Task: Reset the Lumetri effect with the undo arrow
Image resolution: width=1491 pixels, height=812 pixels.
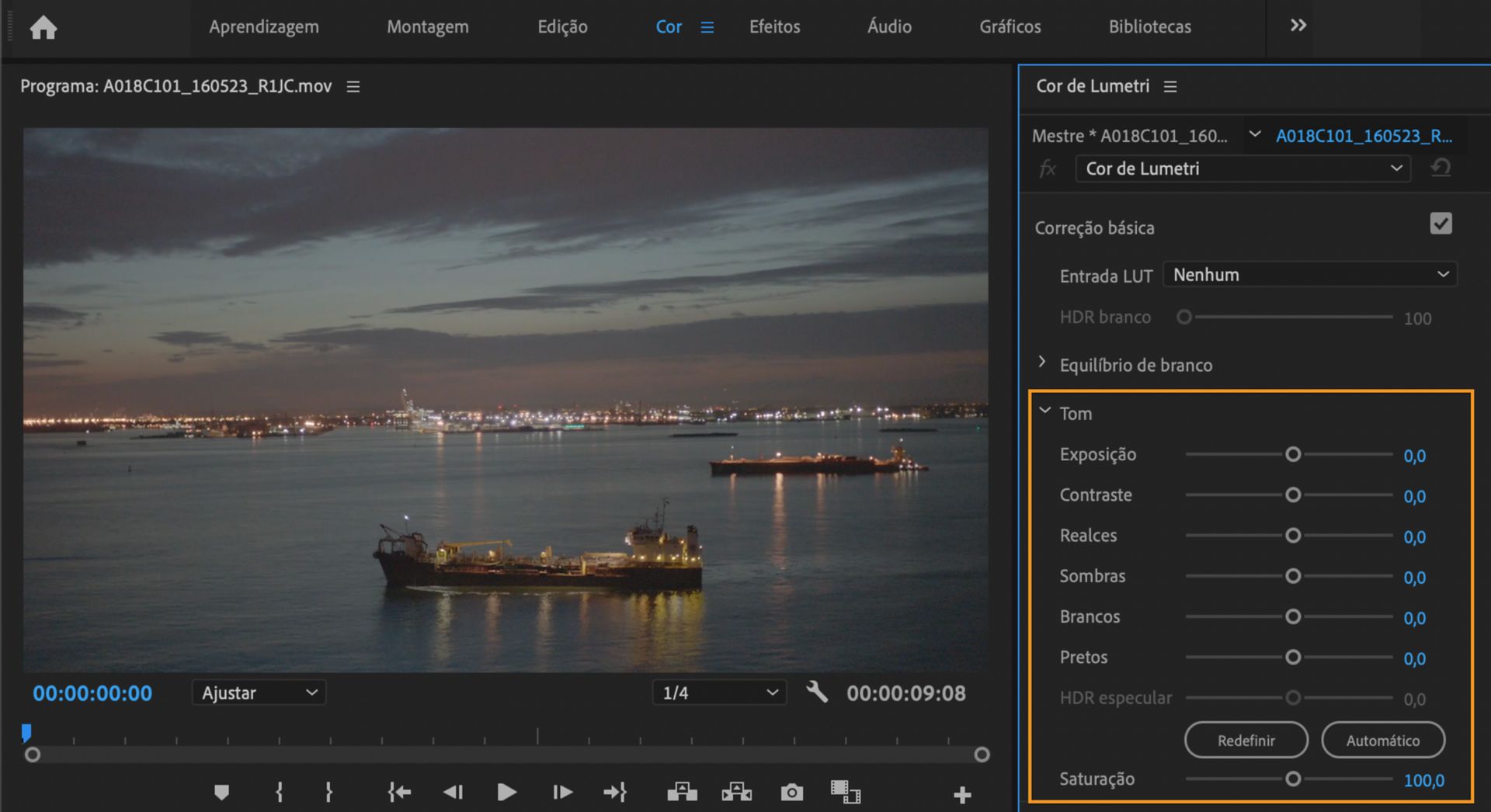Action: tap(1441, 168)
